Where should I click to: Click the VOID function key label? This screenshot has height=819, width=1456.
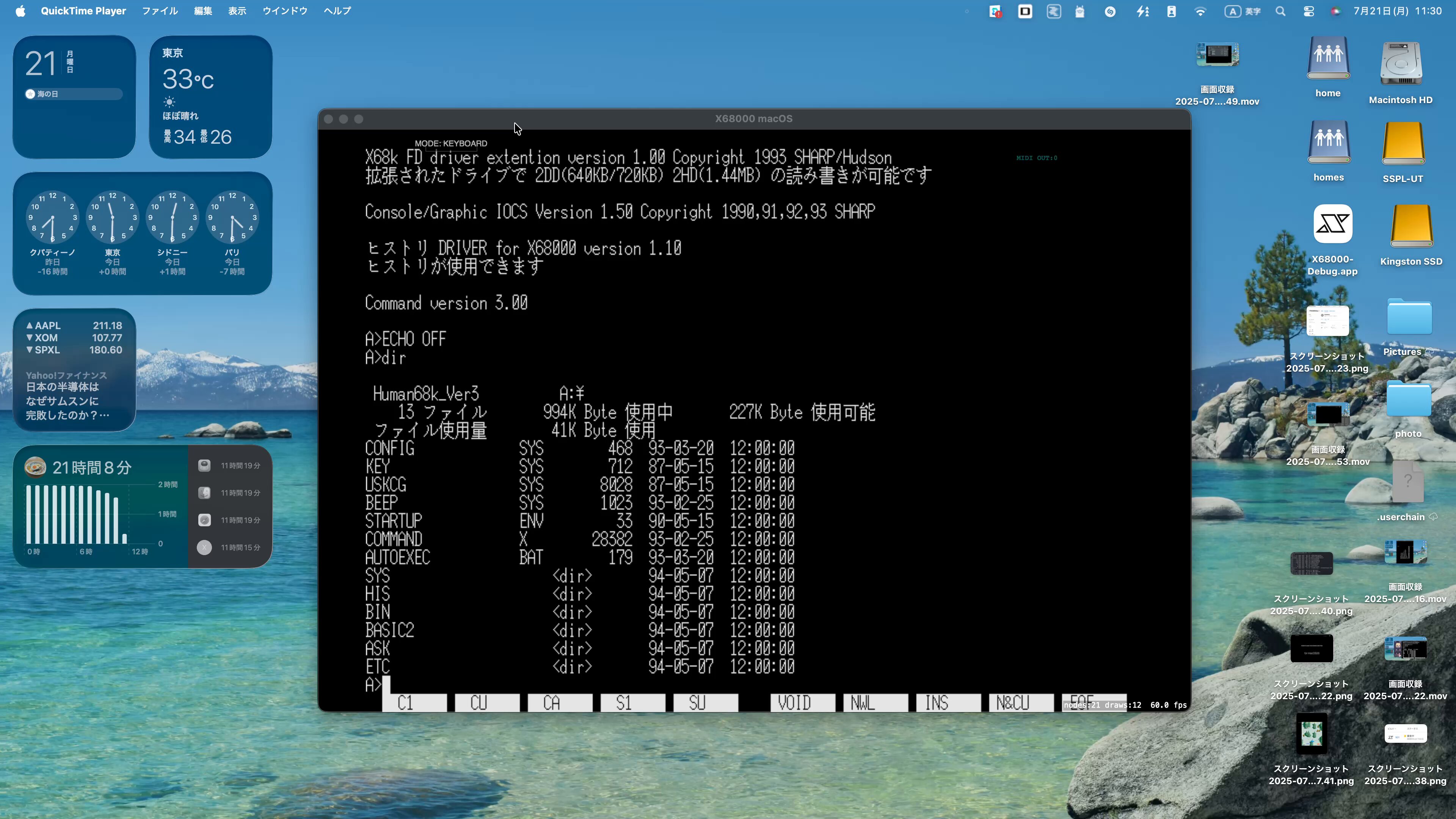click(803, 703)
